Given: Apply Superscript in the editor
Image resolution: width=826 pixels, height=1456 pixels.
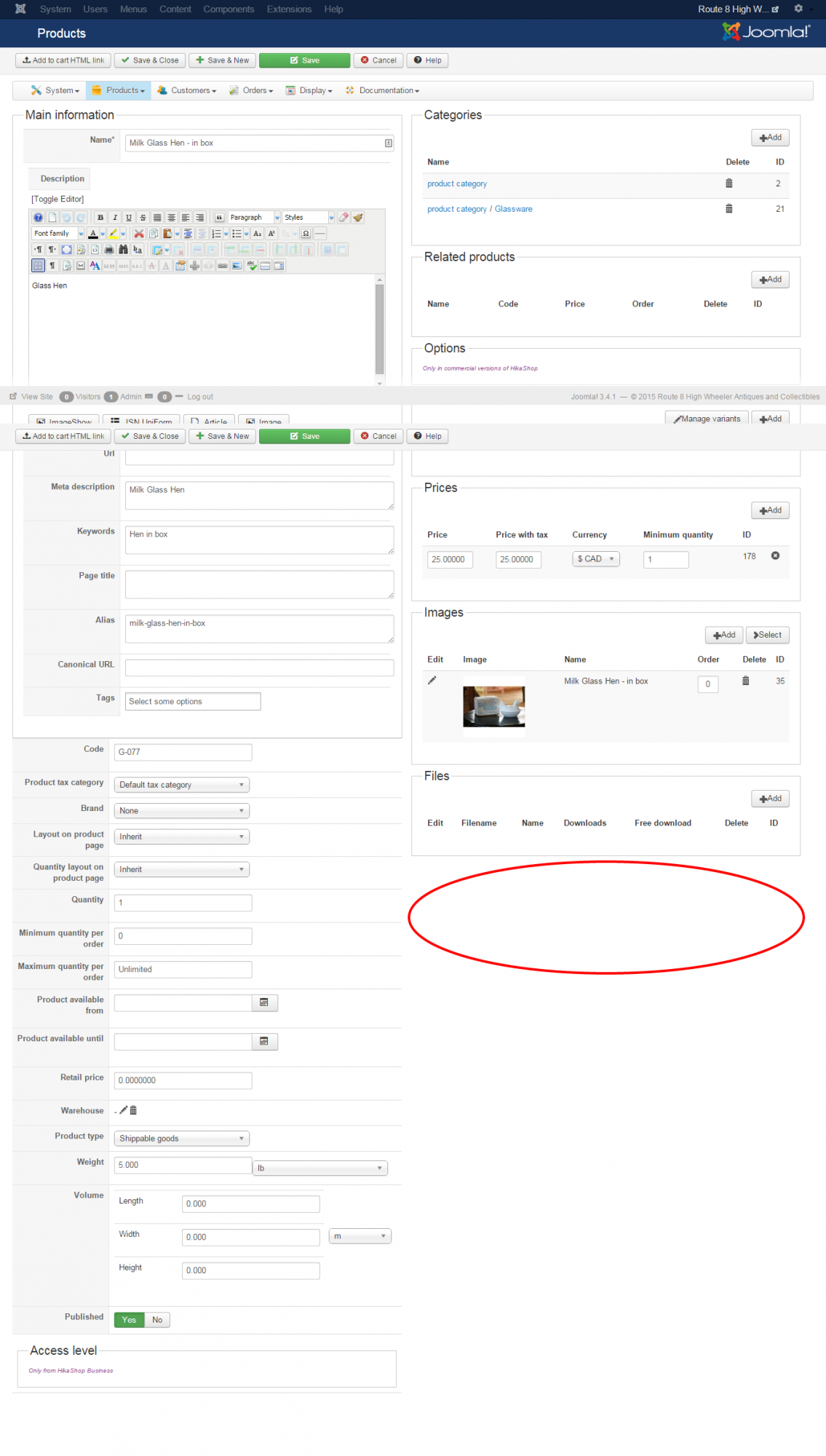Looking at the screenshot, I should (271, 234).
